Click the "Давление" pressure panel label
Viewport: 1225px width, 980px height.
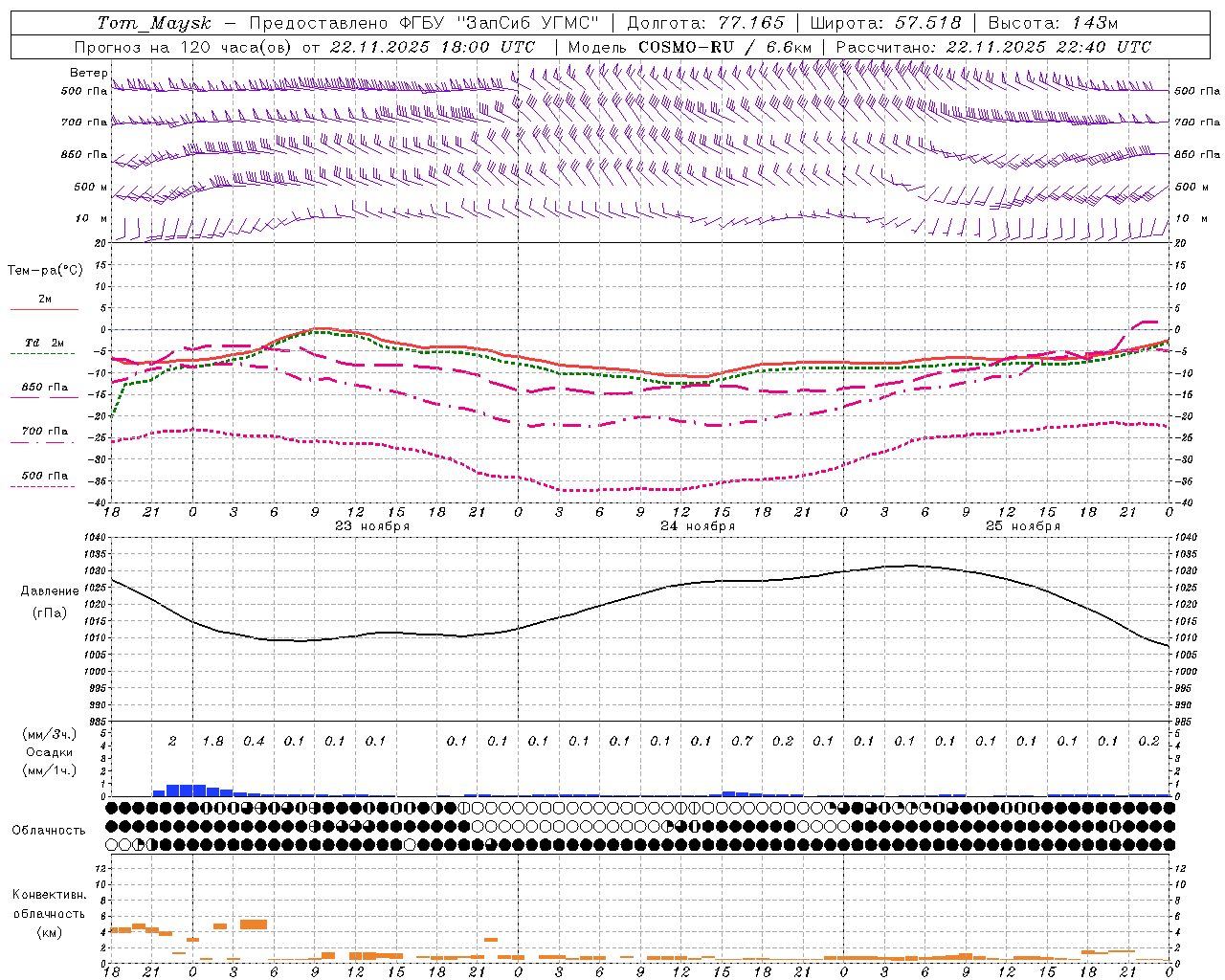pos(50,591)
